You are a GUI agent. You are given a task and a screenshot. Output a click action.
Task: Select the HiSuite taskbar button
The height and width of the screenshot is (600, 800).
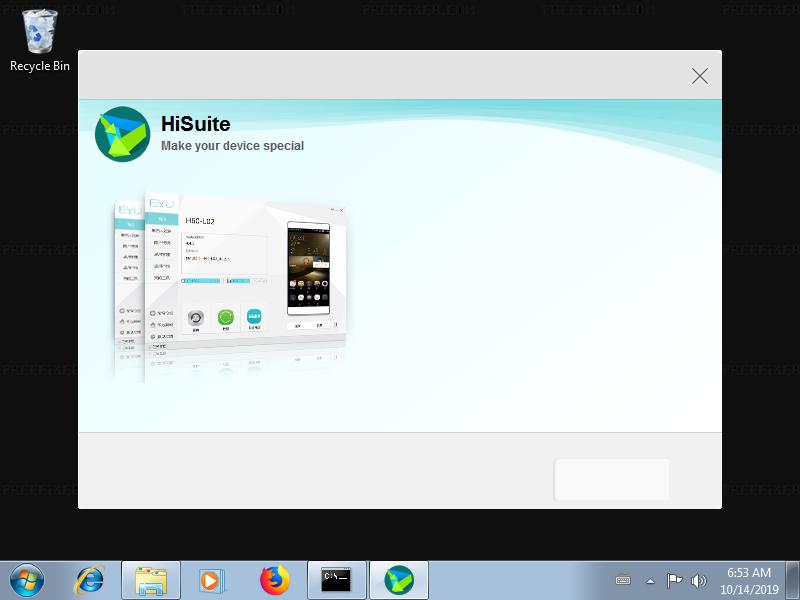(x=399, y=580)
